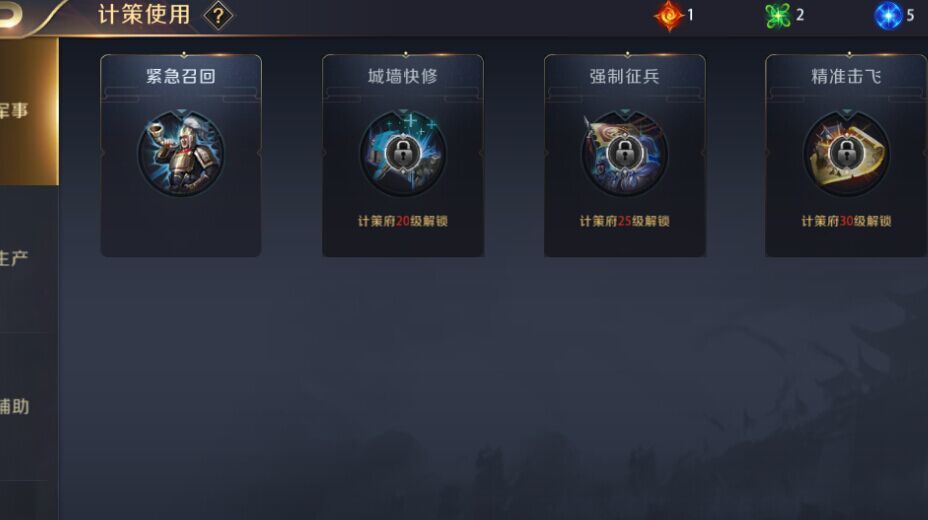Click the 计策府30级解锁 unlock text
The width and height of the screenshot is (928, 520).
846,221
